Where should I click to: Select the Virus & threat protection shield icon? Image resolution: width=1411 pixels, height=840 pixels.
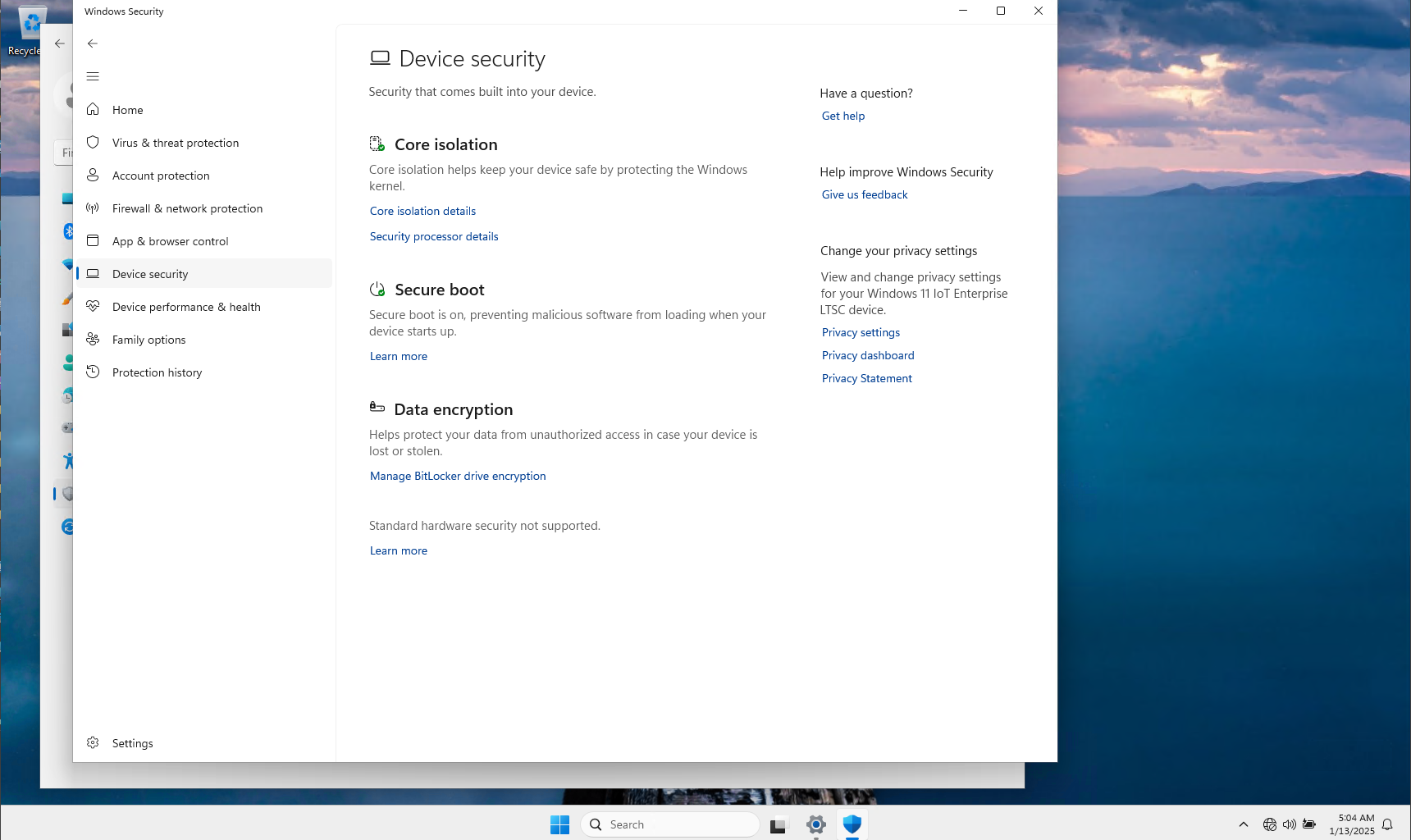coord(93,142)
